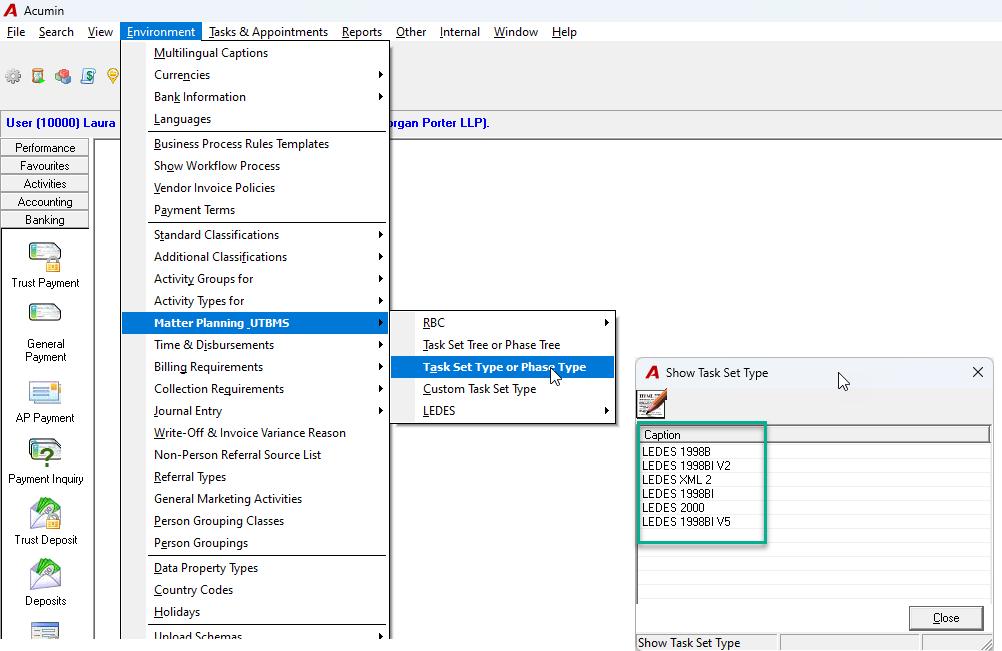Click the Acumin logo in the title bar
Screen dimensions: 1002x651
click(x=11, y=11)
